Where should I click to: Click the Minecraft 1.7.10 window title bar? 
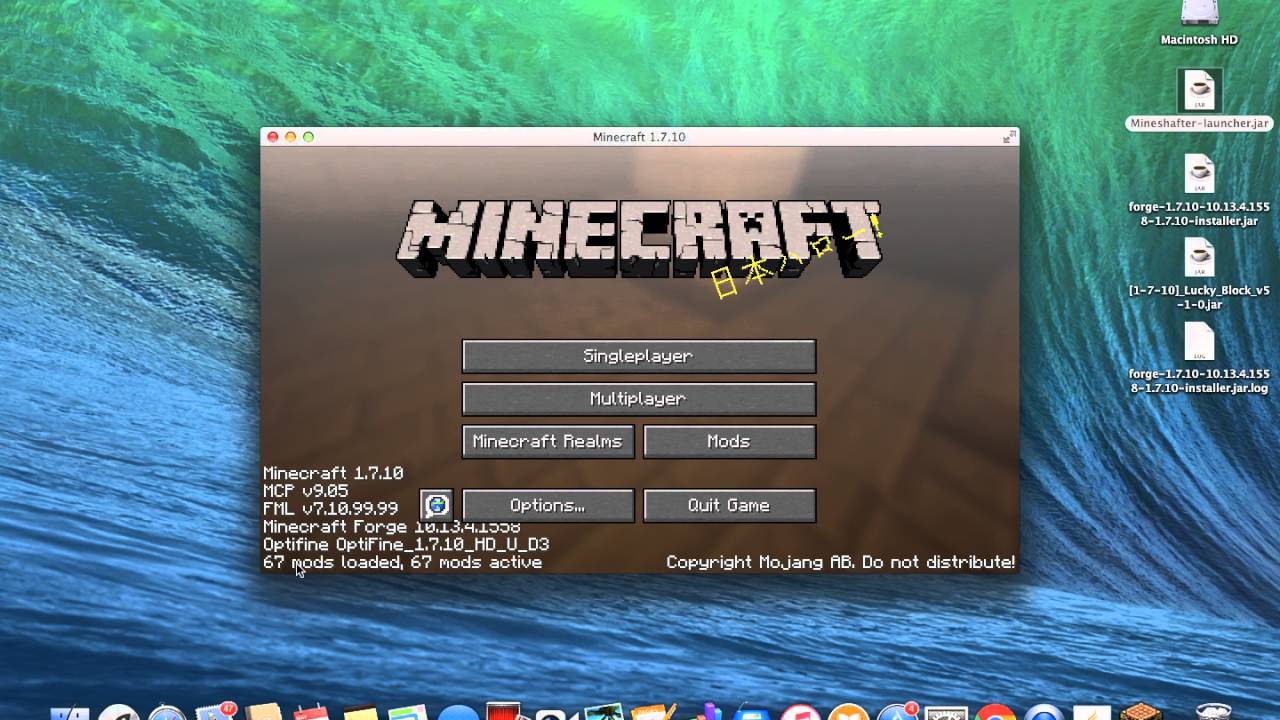point(638,137)
